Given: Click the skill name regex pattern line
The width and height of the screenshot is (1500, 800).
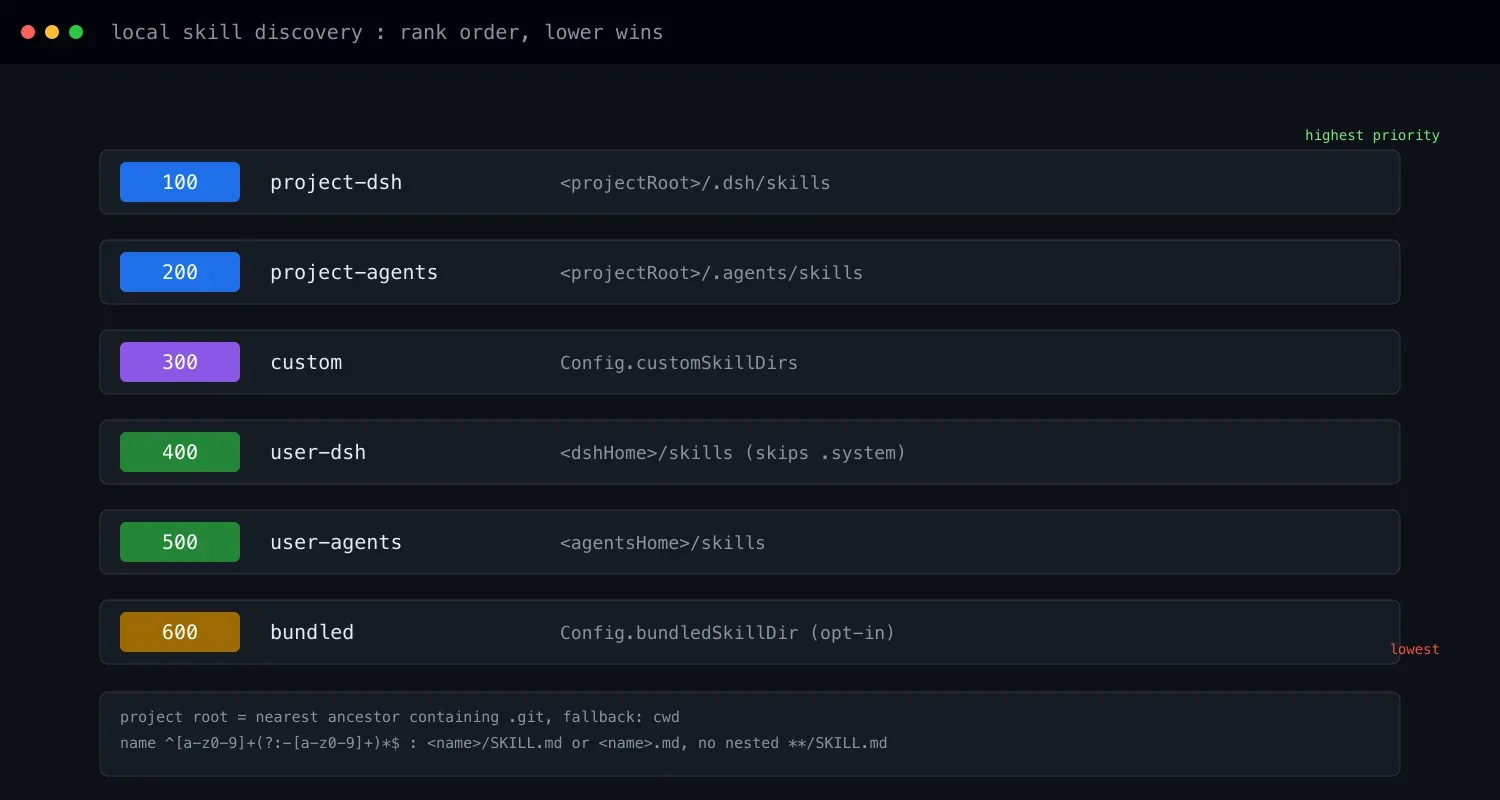Looking at the screenshot, I should [x=504, y=743].
